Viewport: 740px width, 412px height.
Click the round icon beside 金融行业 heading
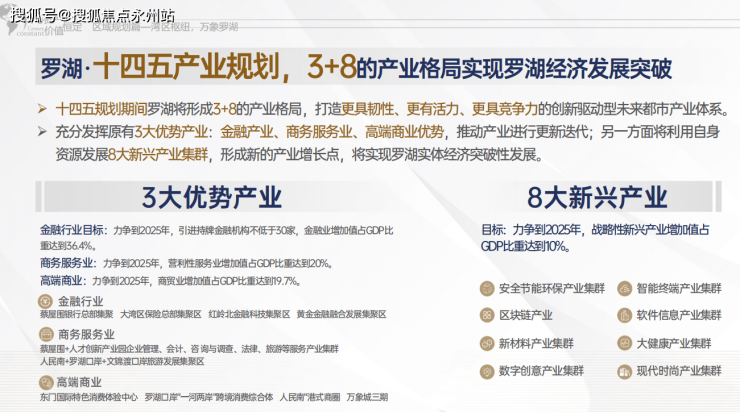click(x=45, y=301)
